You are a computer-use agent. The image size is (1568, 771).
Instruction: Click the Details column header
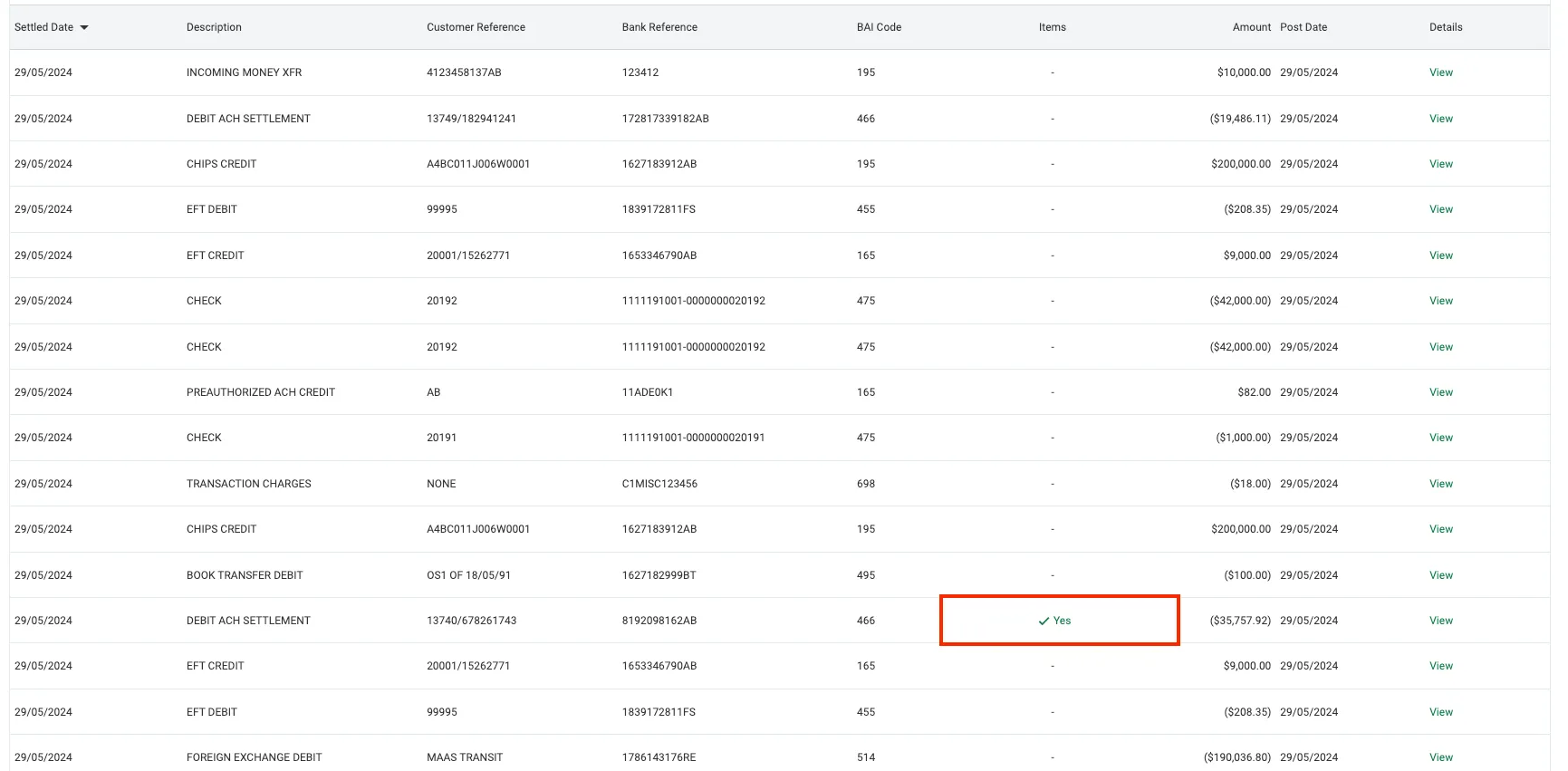(1446, 27)
